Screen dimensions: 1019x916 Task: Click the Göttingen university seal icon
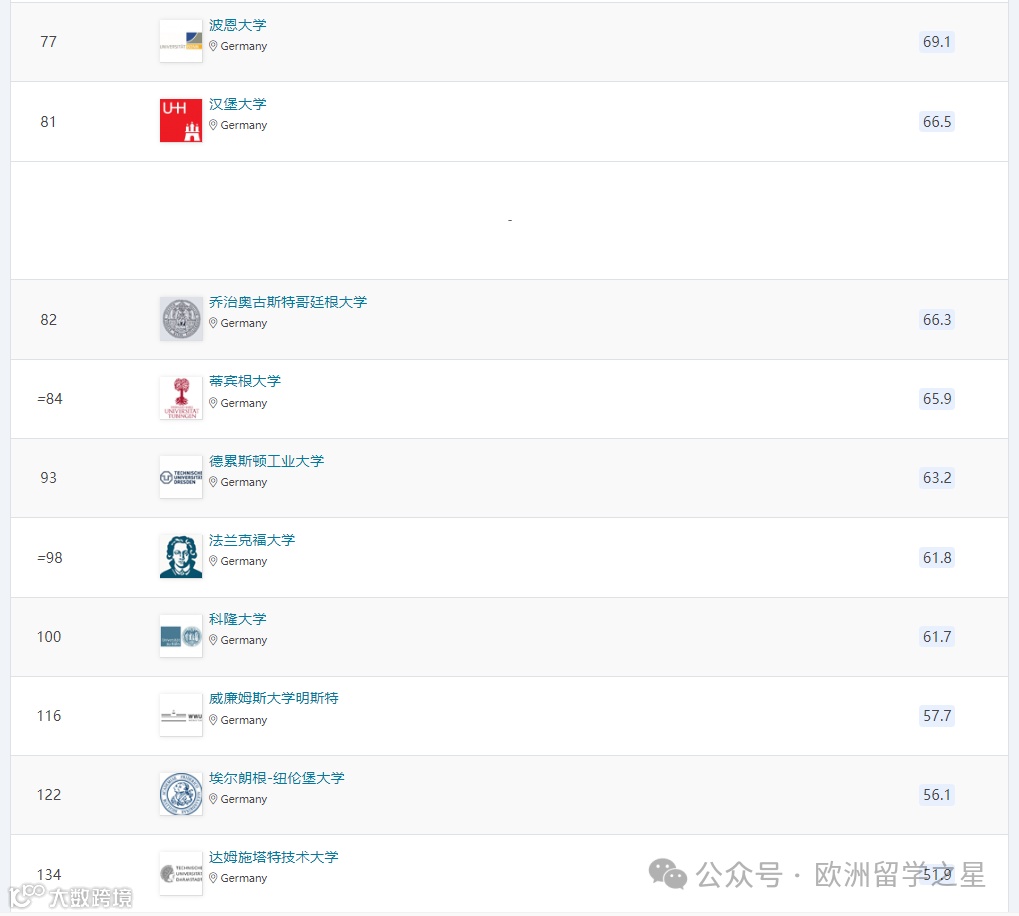pyautogui.click(x=180, y=319)
